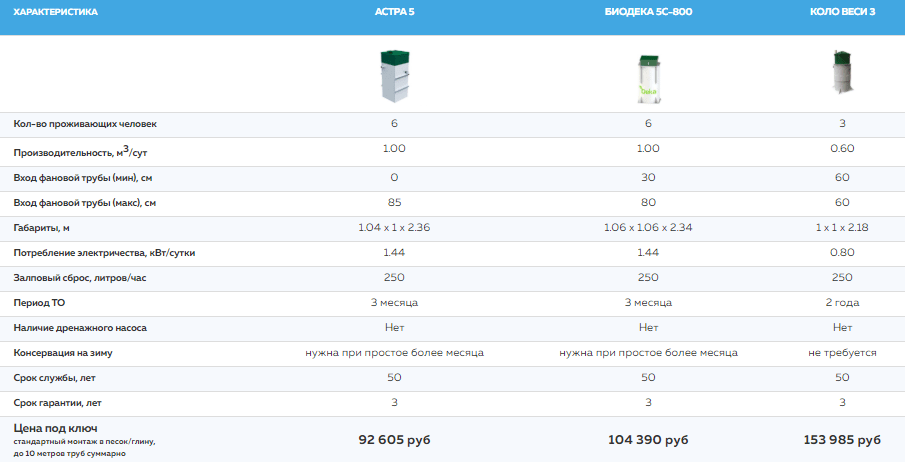
Task: Click Коло Веси dimensions 1 x 1 x 2.18
Action: coord(842,228)
